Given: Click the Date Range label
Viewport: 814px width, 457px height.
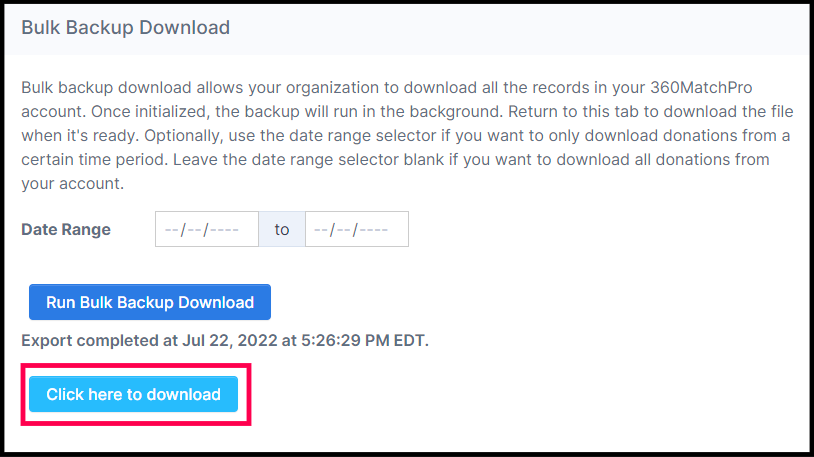Looking at the screenshot, I should click(x=66, y=230).
